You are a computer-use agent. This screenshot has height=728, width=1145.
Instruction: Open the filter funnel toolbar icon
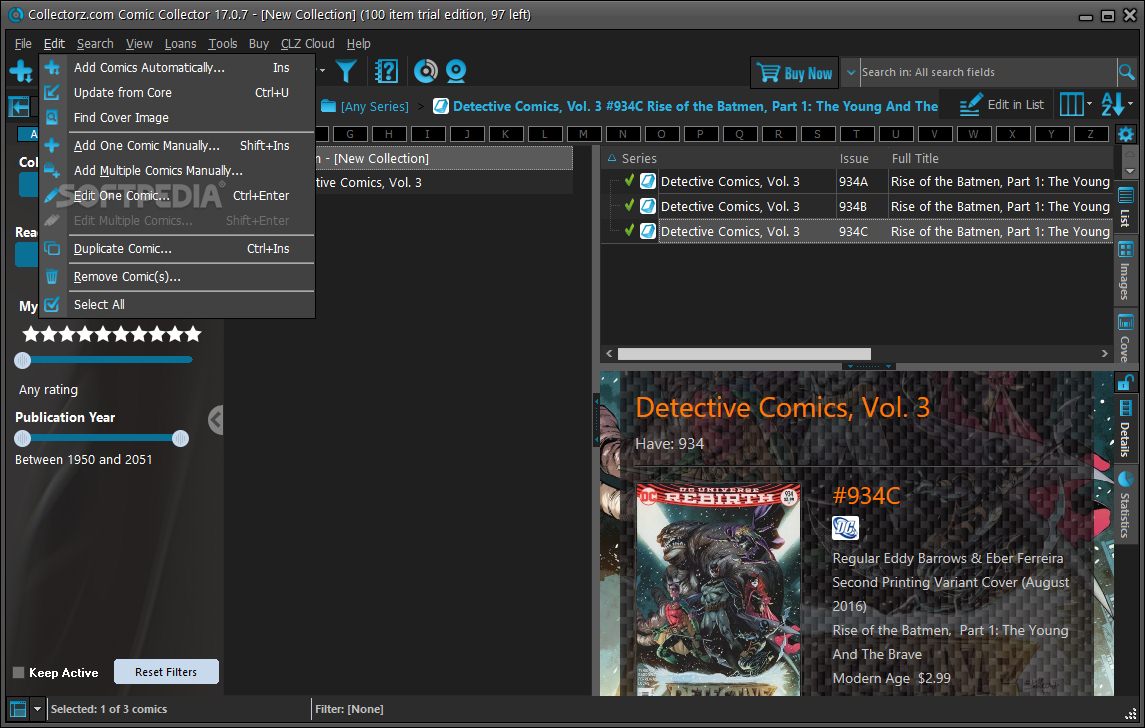tap(346, 71)
